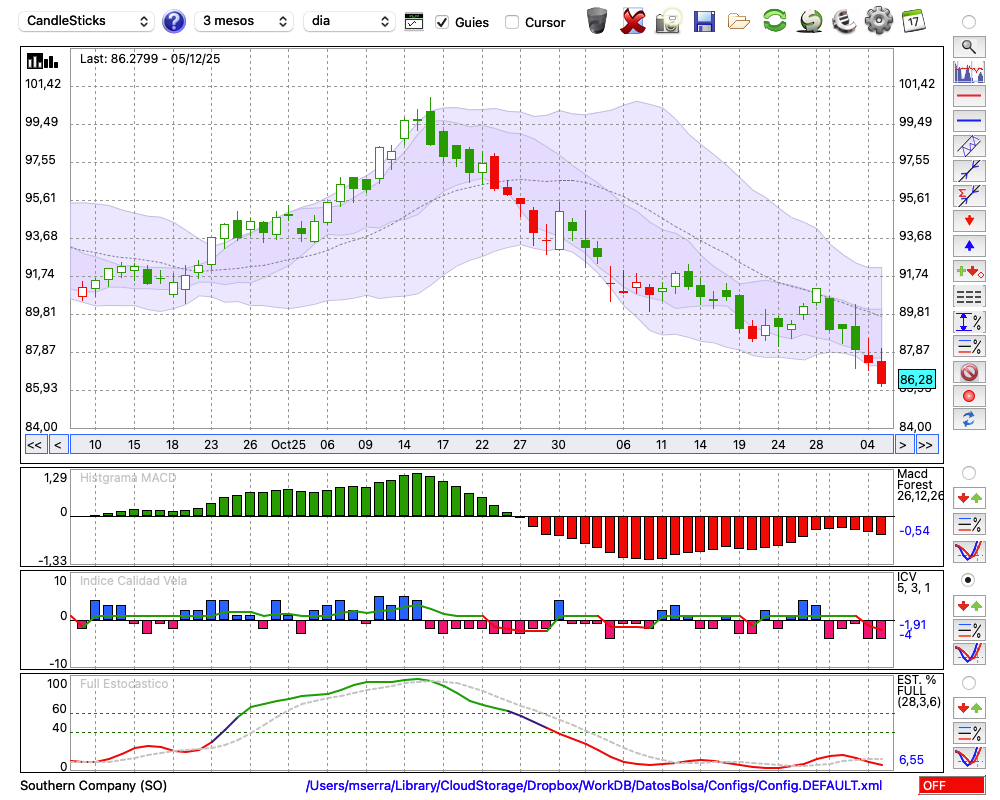The width and height of the screenshot is (1000, 800).
Task: Open the CandleSticks chart type dropdown
Action: [88, 21]
